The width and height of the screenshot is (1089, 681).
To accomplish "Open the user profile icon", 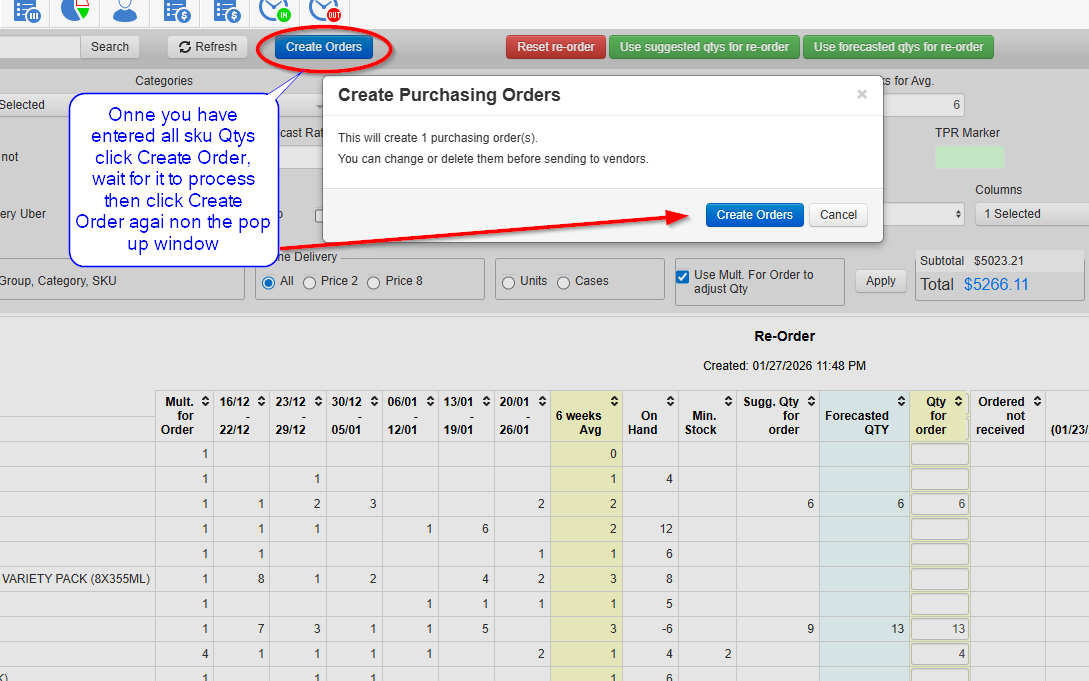I will pyautogui.click(x=125, y=10).
